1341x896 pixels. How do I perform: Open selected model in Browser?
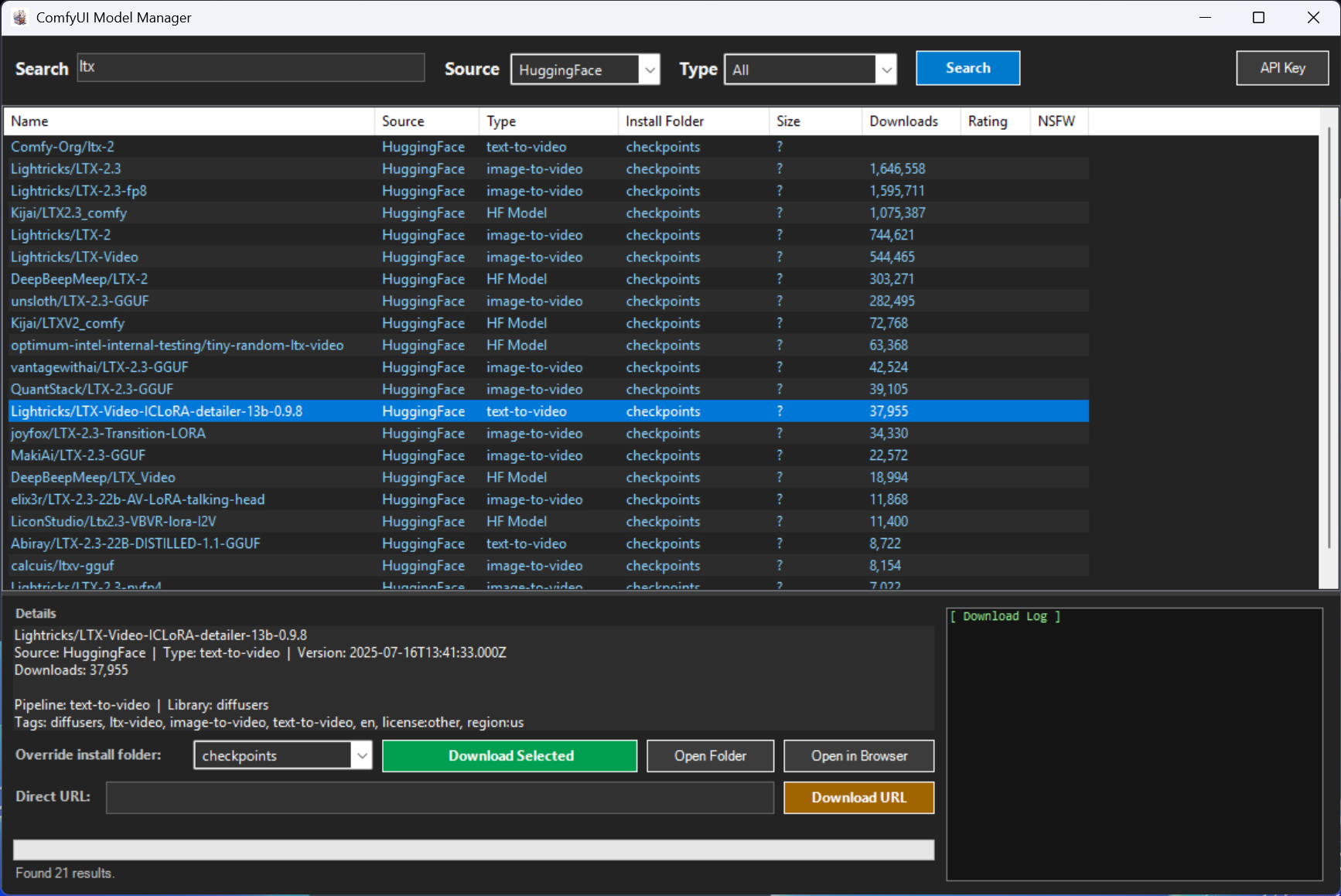pyautogui.click(x=858, y=755)
